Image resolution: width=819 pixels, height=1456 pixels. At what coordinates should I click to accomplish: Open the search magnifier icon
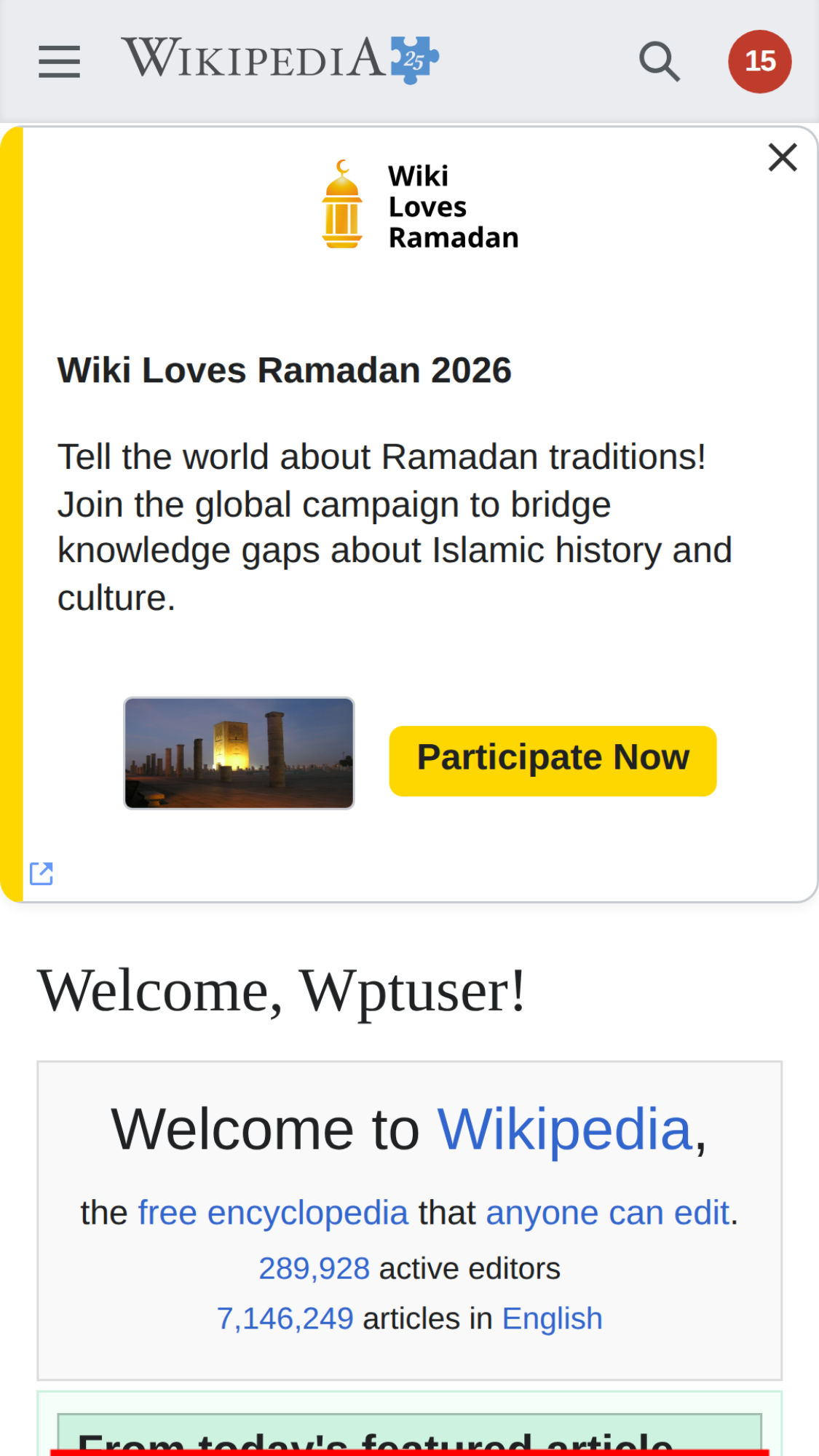659,61
